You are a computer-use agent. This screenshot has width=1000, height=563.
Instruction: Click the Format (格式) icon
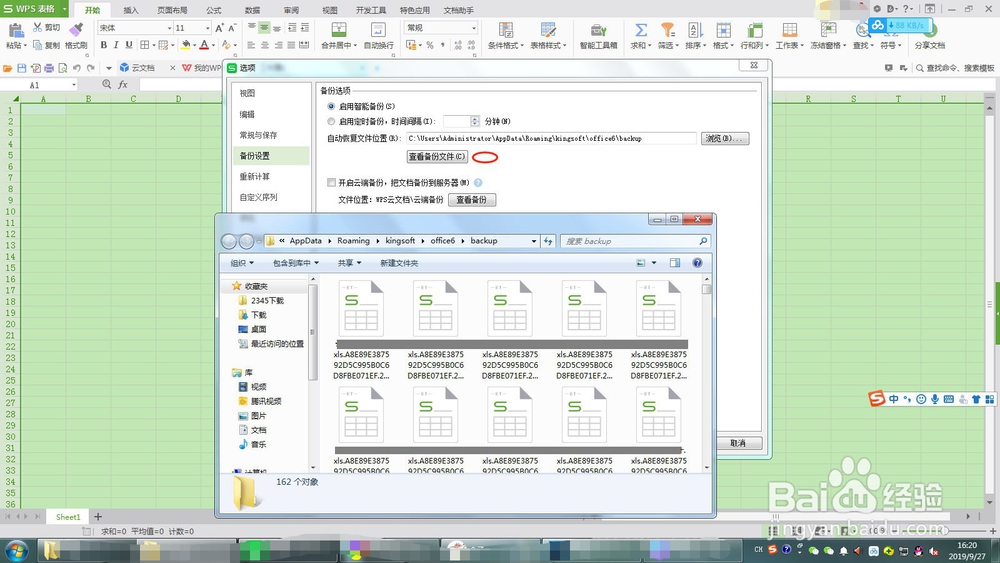(723, 30)
